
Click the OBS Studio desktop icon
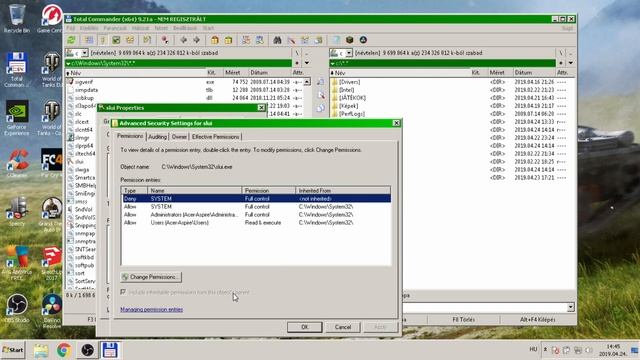[17, 308]
